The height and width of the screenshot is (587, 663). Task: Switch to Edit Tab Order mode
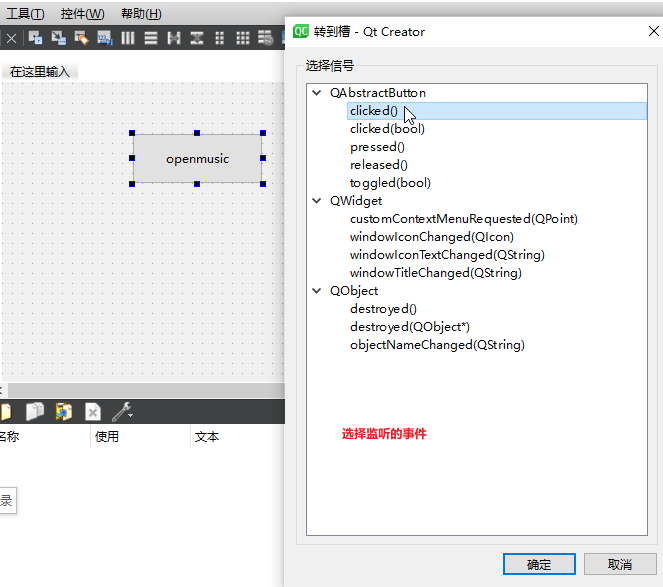tap(104, 38)
